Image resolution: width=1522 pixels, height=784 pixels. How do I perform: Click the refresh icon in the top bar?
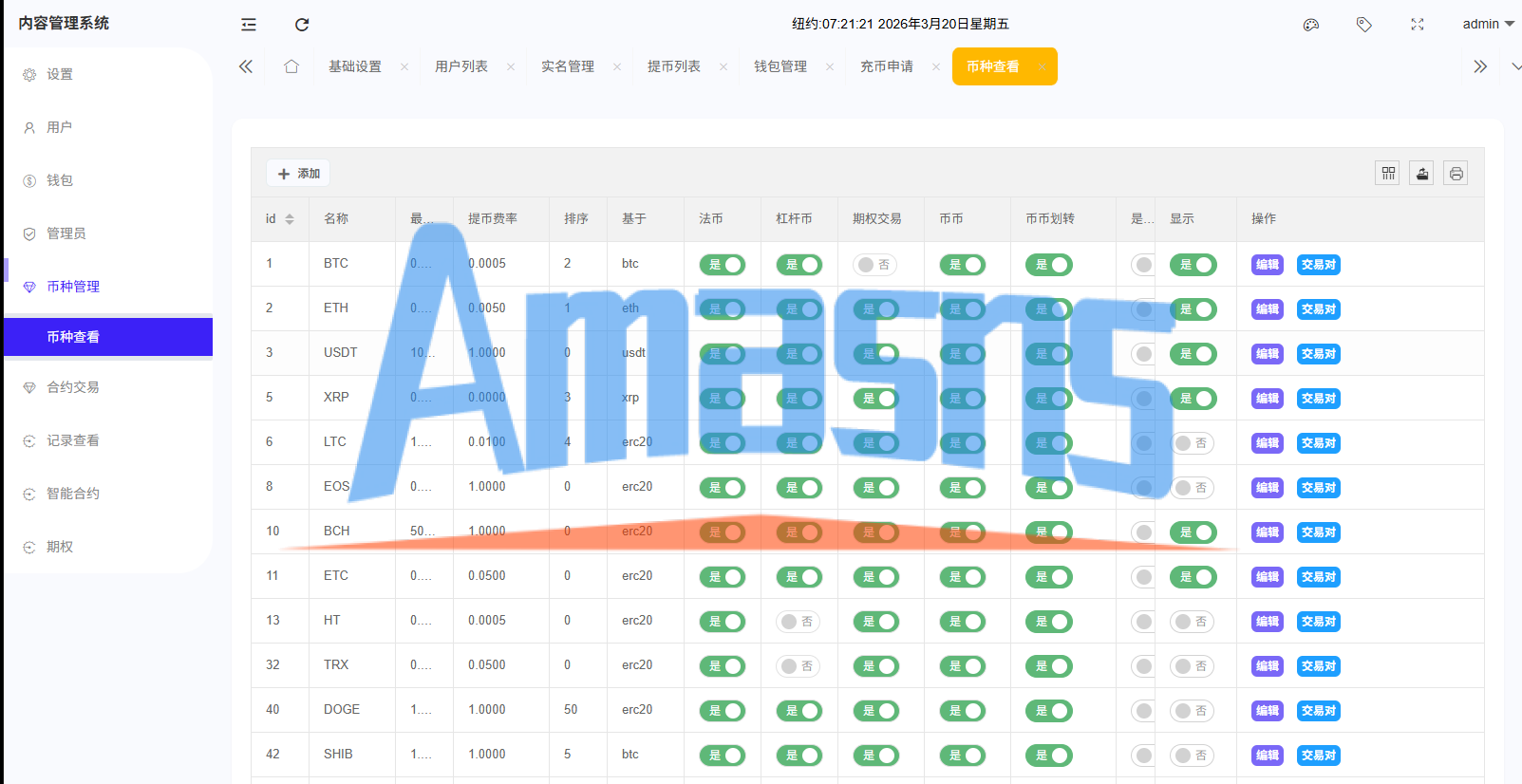302,25
